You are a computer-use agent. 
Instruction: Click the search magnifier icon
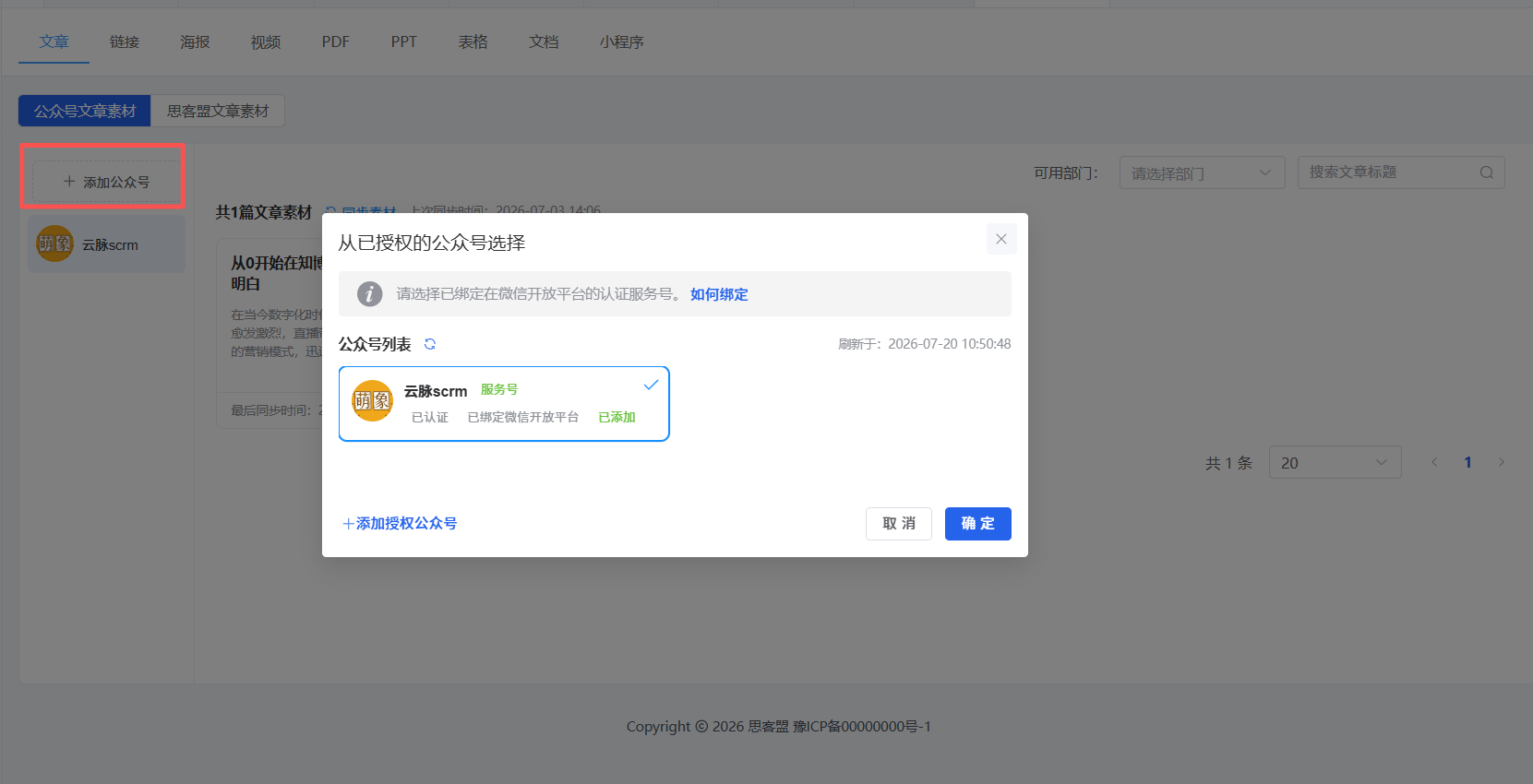1487,172
